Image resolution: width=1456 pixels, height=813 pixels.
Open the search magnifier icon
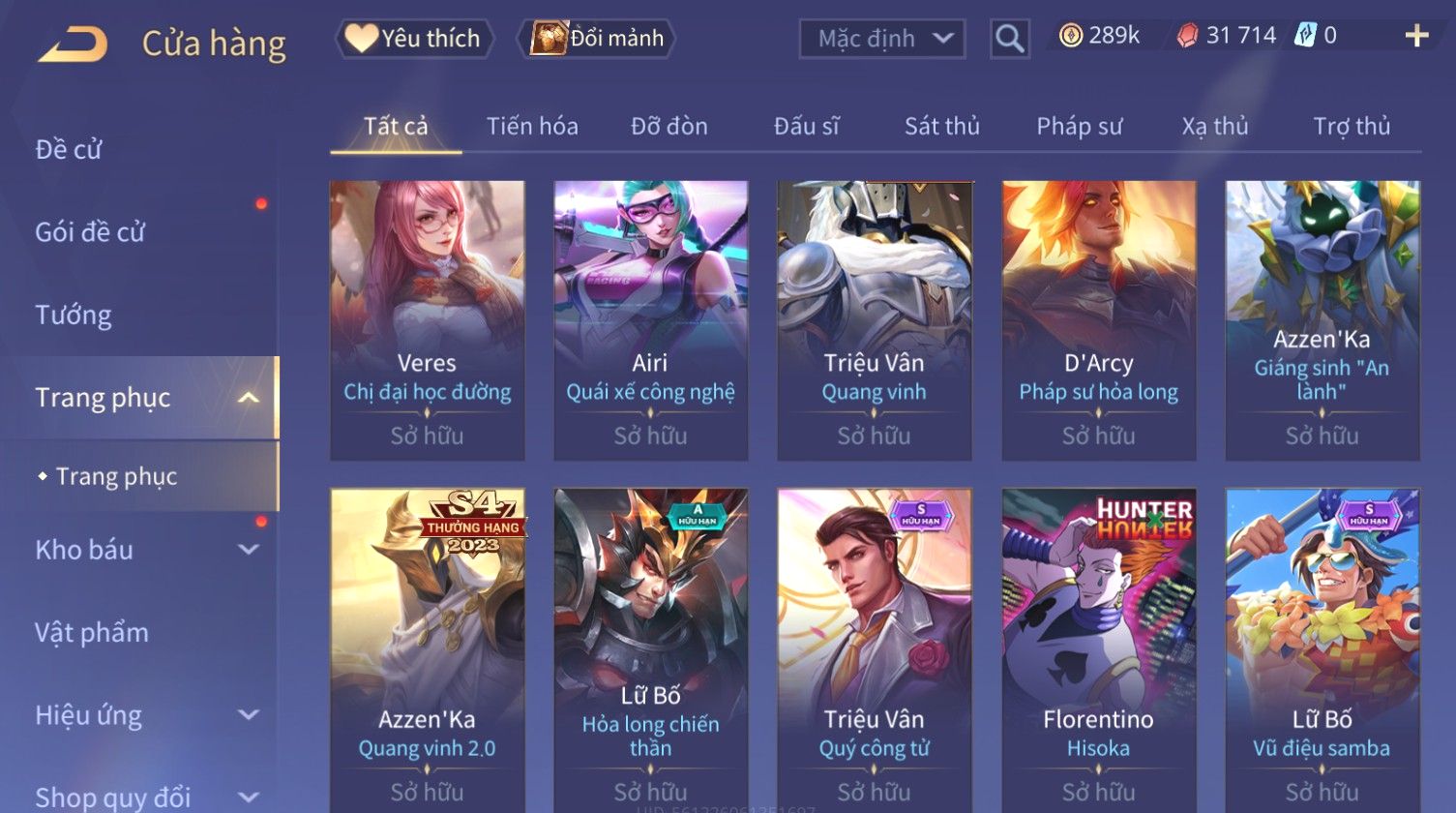pos(1009,39)
